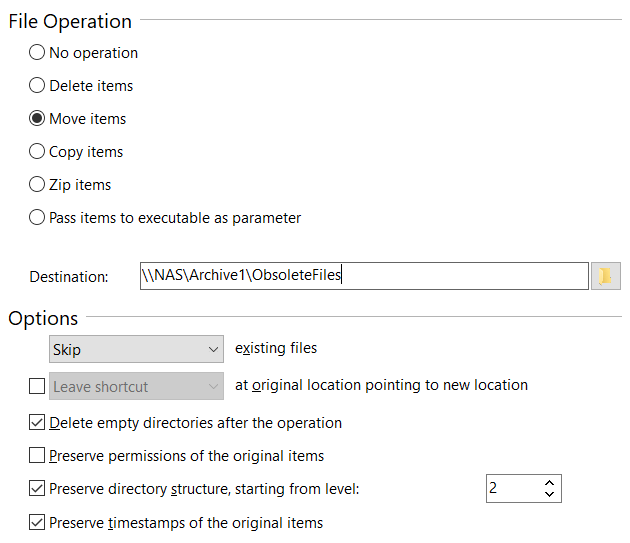The width and height of the screenshot is (630, 543).
Task: Uncheck Preserve timestamps of the original items
Action: pos(37,522)
